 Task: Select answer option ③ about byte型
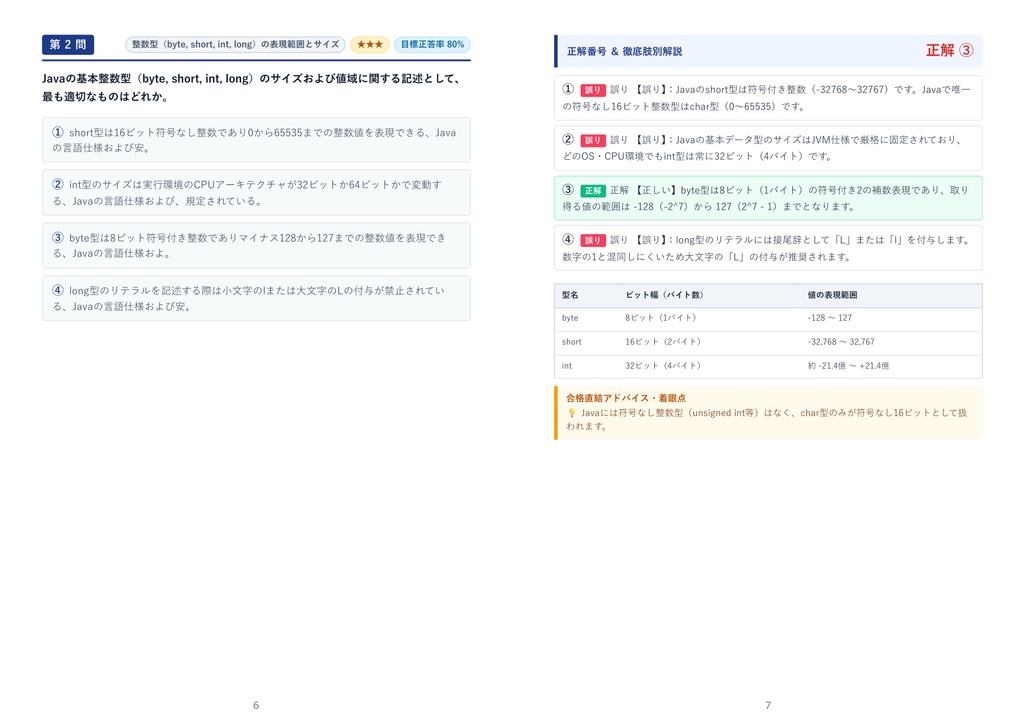click(256, 246)
